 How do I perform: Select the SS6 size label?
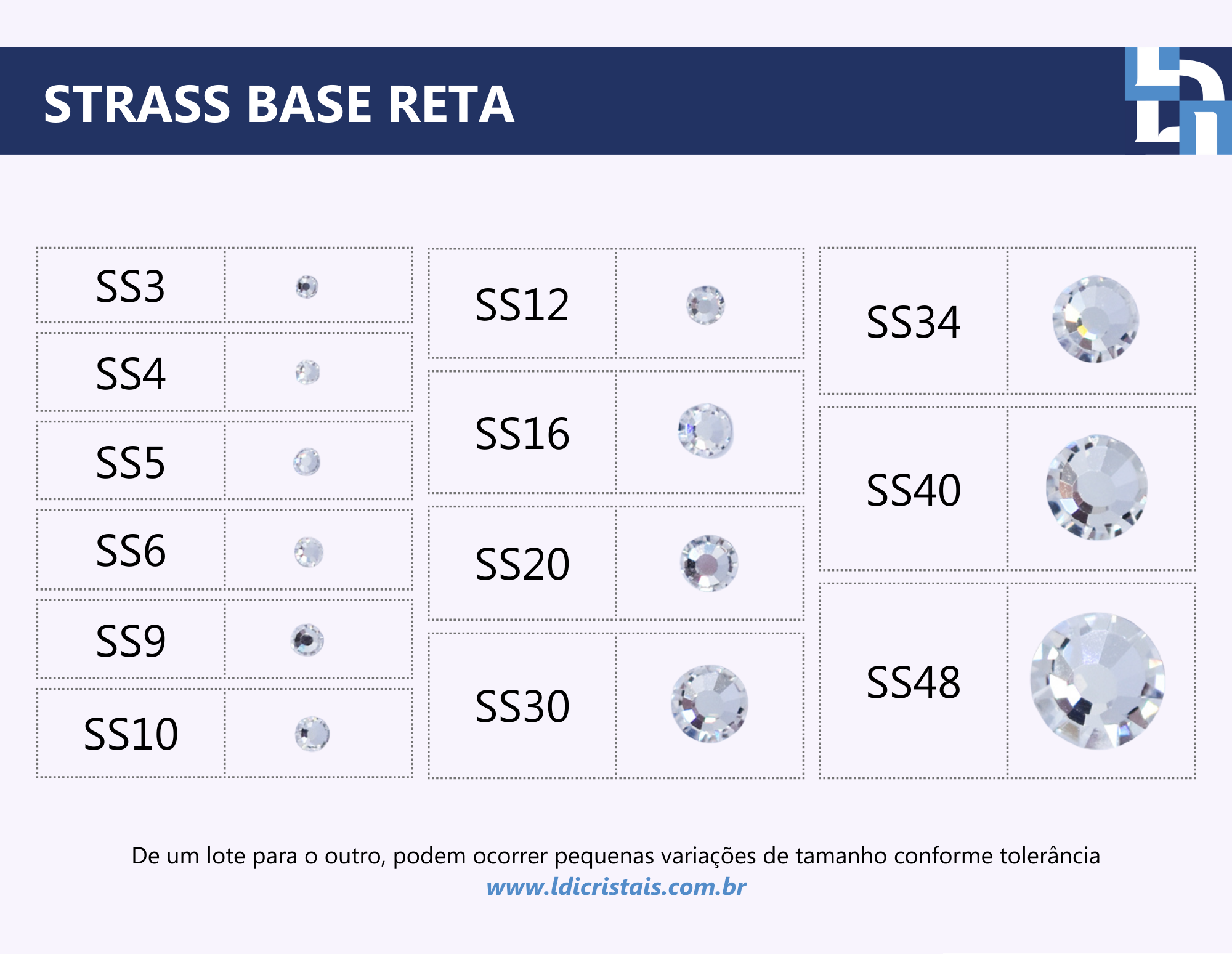pos(131,551)
